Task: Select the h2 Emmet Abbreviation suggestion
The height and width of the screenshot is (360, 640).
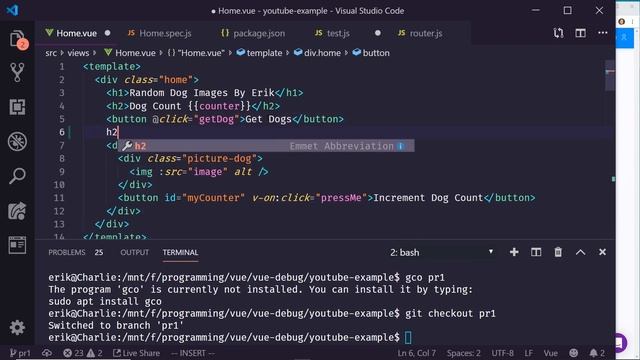Action: point(266,146)
